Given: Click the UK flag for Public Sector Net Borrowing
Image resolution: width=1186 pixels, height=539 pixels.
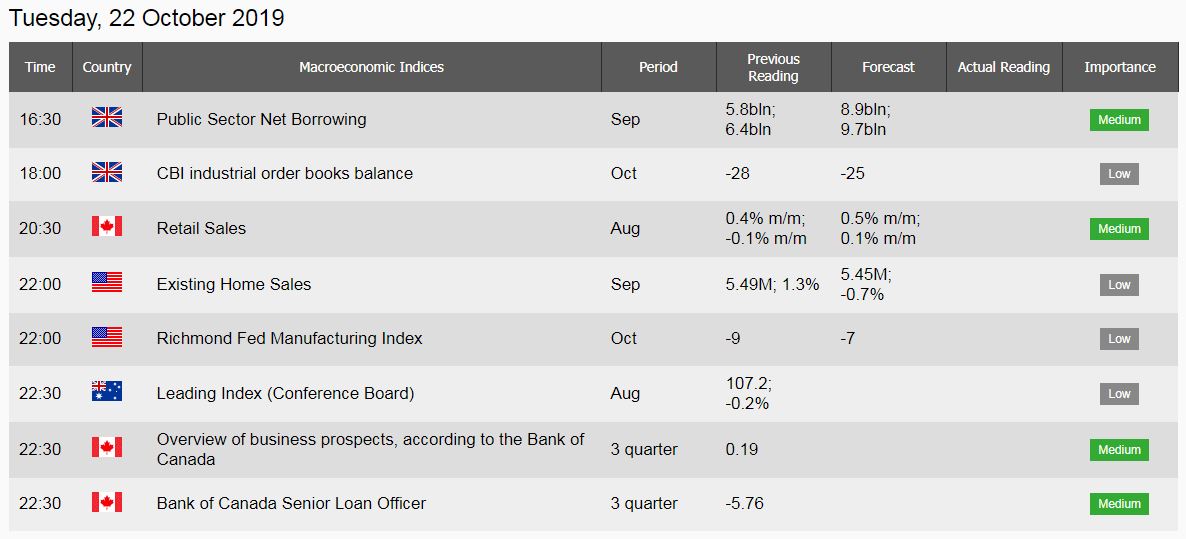Looking at the screenshot, I should pyautogui.click(x=107, y=117).
